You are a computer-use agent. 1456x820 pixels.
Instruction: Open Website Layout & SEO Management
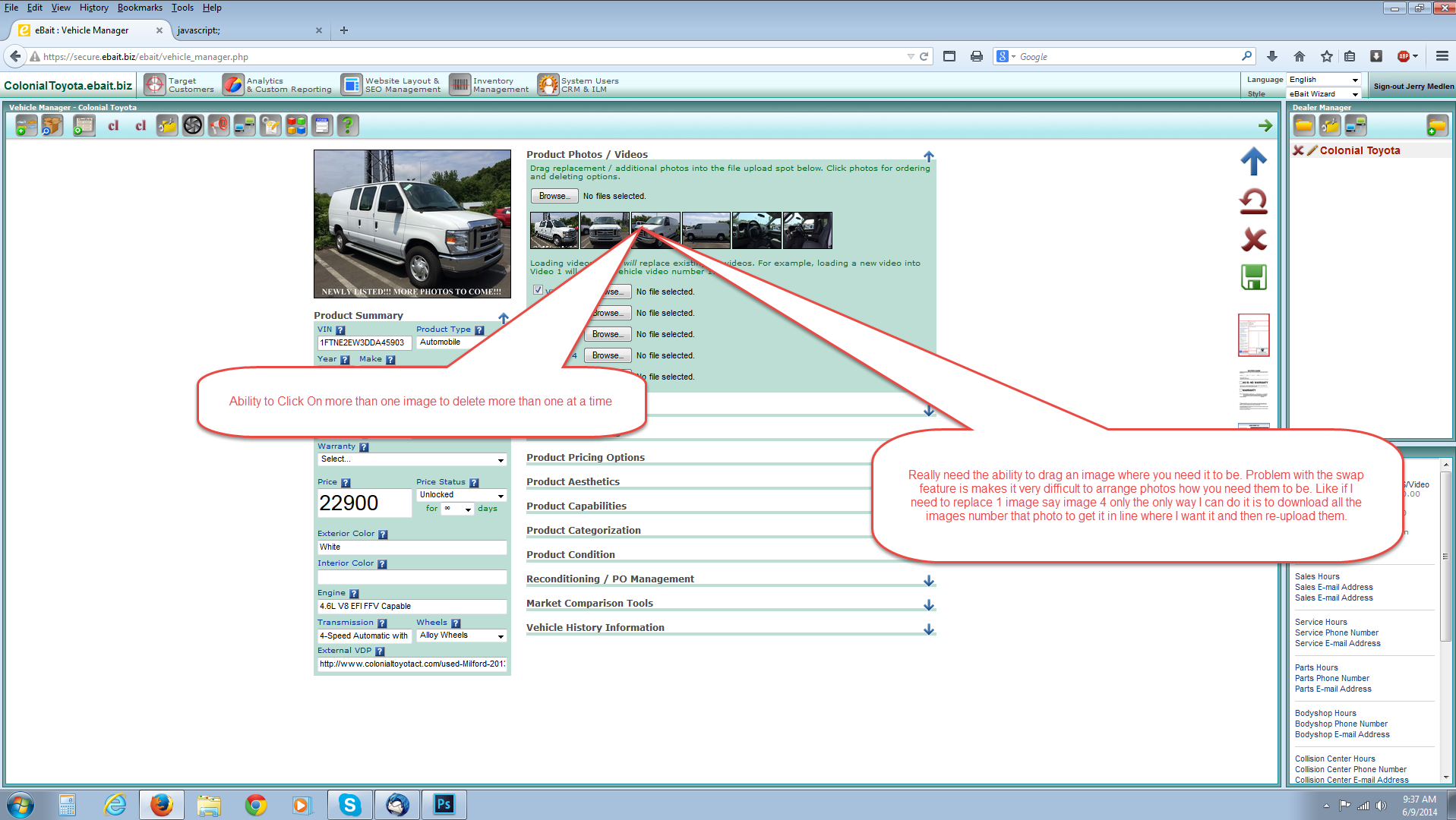[x=392, y=85]
